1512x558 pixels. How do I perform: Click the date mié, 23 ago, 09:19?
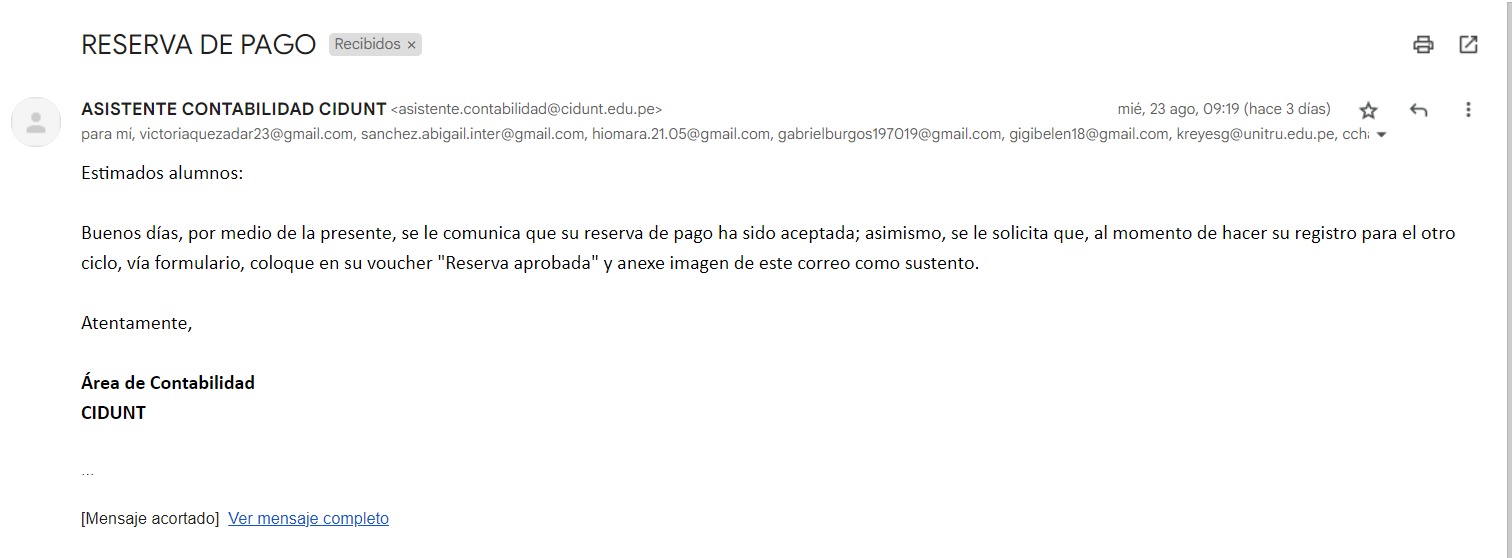1178,109
